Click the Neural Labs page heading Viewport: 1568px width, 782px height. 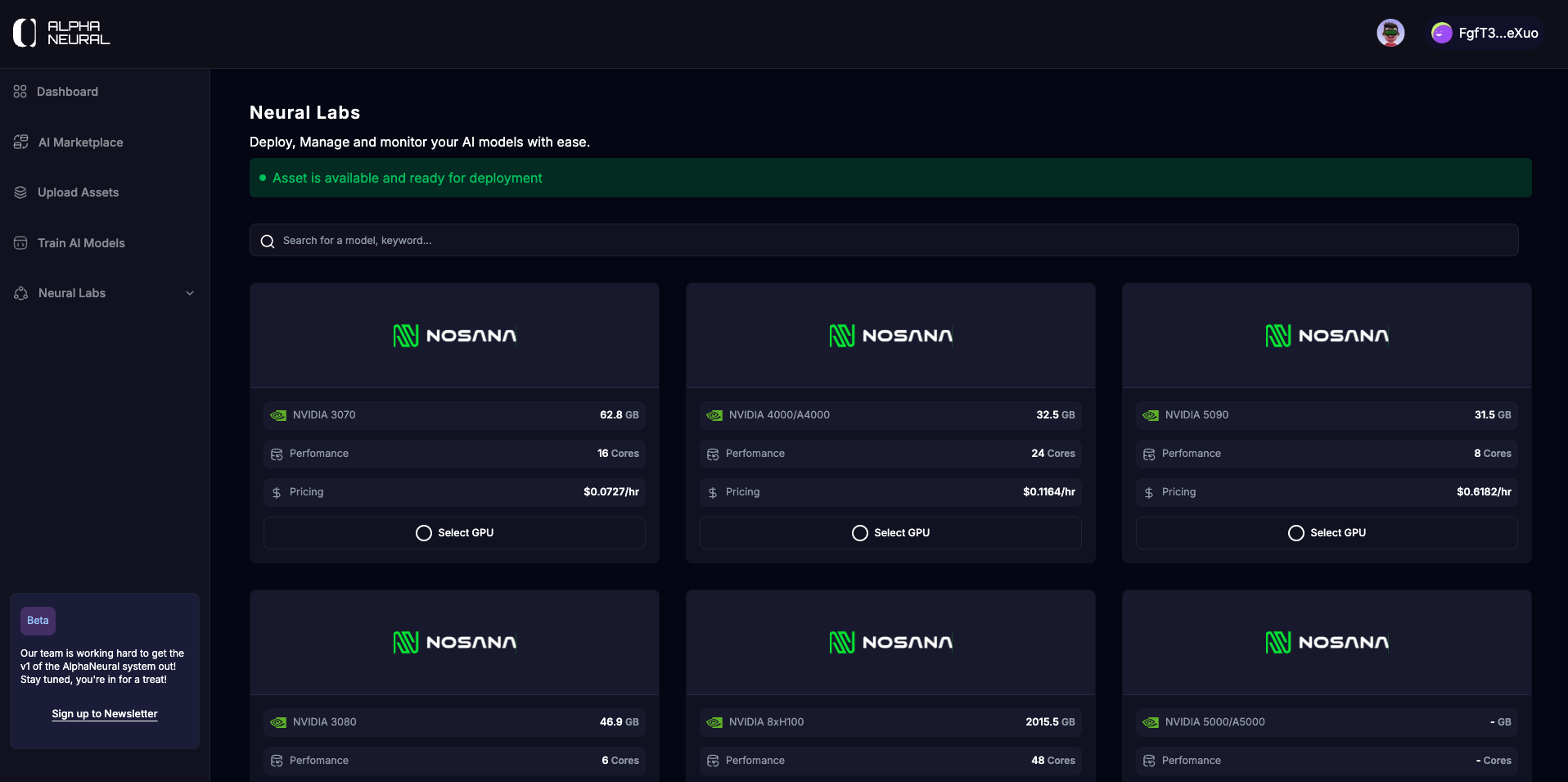pyautogui.click(x=304, y=113)
